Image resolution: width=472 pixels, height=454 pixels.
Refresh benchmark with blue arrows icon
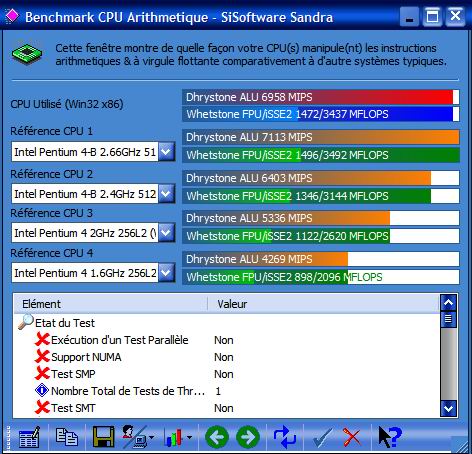pos(284,437)
